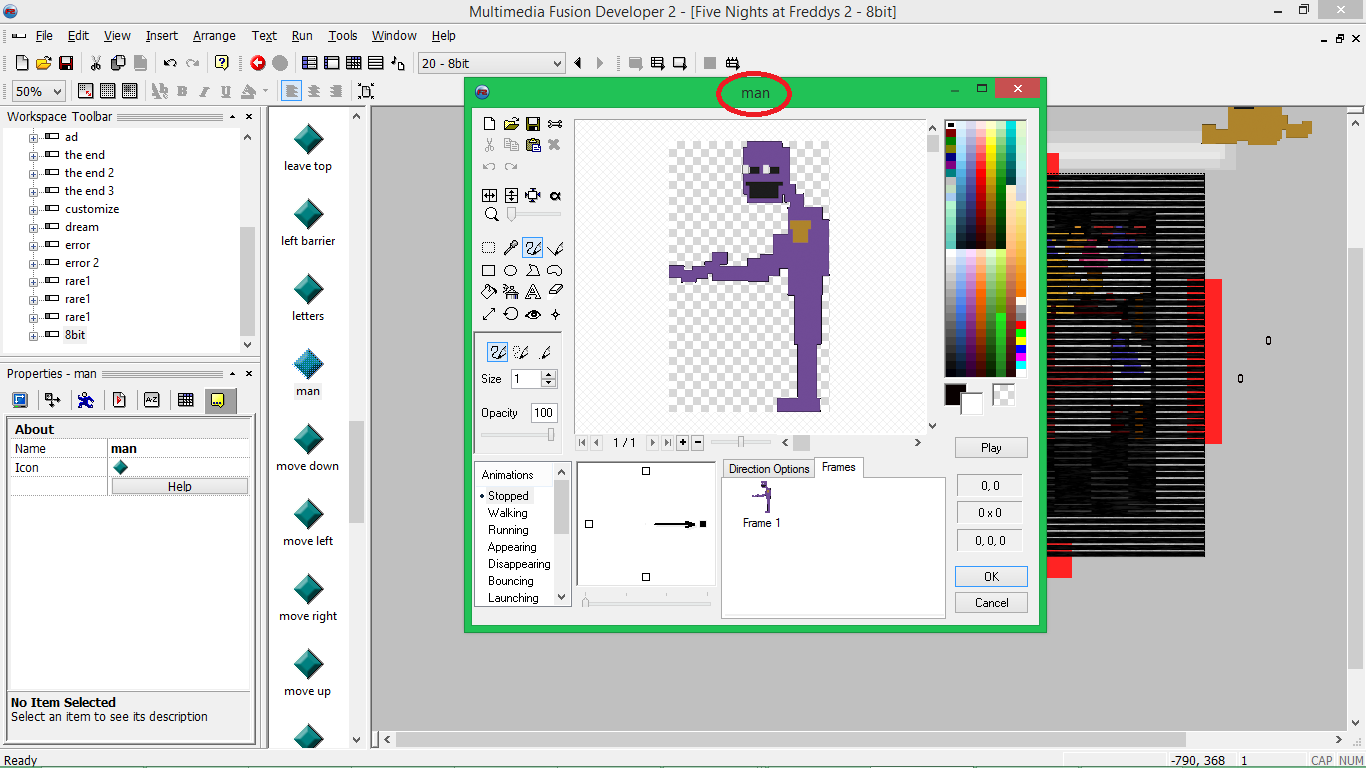Choose the rectangular Selection tool

coord(489,247)
